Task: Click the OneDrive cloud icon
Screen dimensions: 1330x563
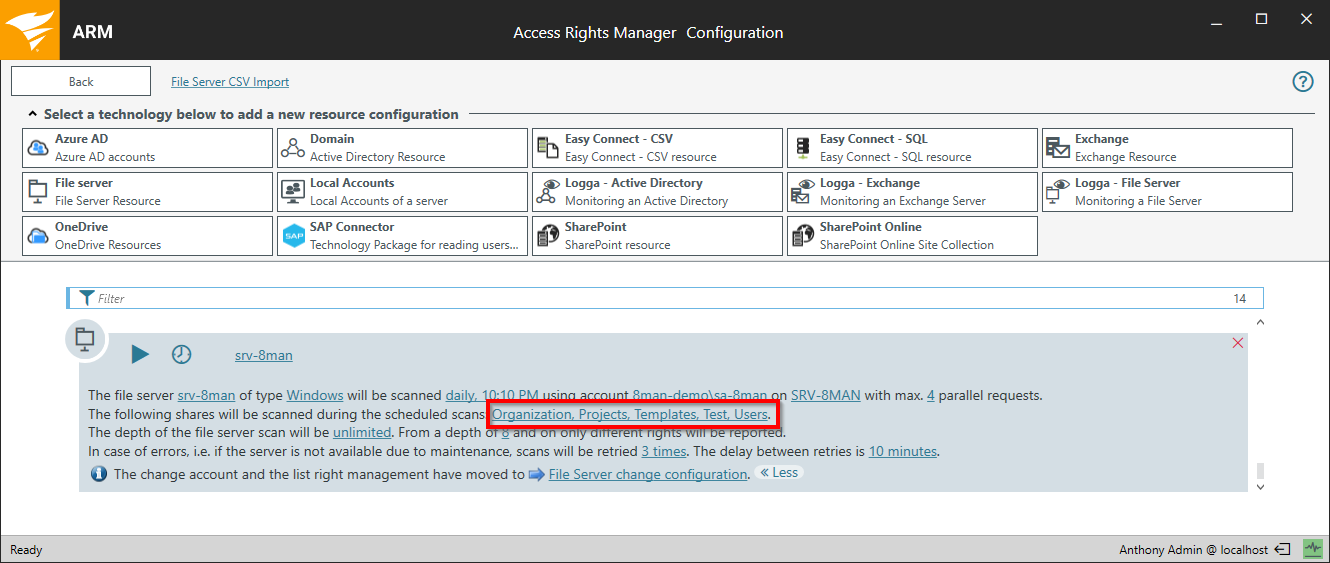Action: click(x=39, y=236)
